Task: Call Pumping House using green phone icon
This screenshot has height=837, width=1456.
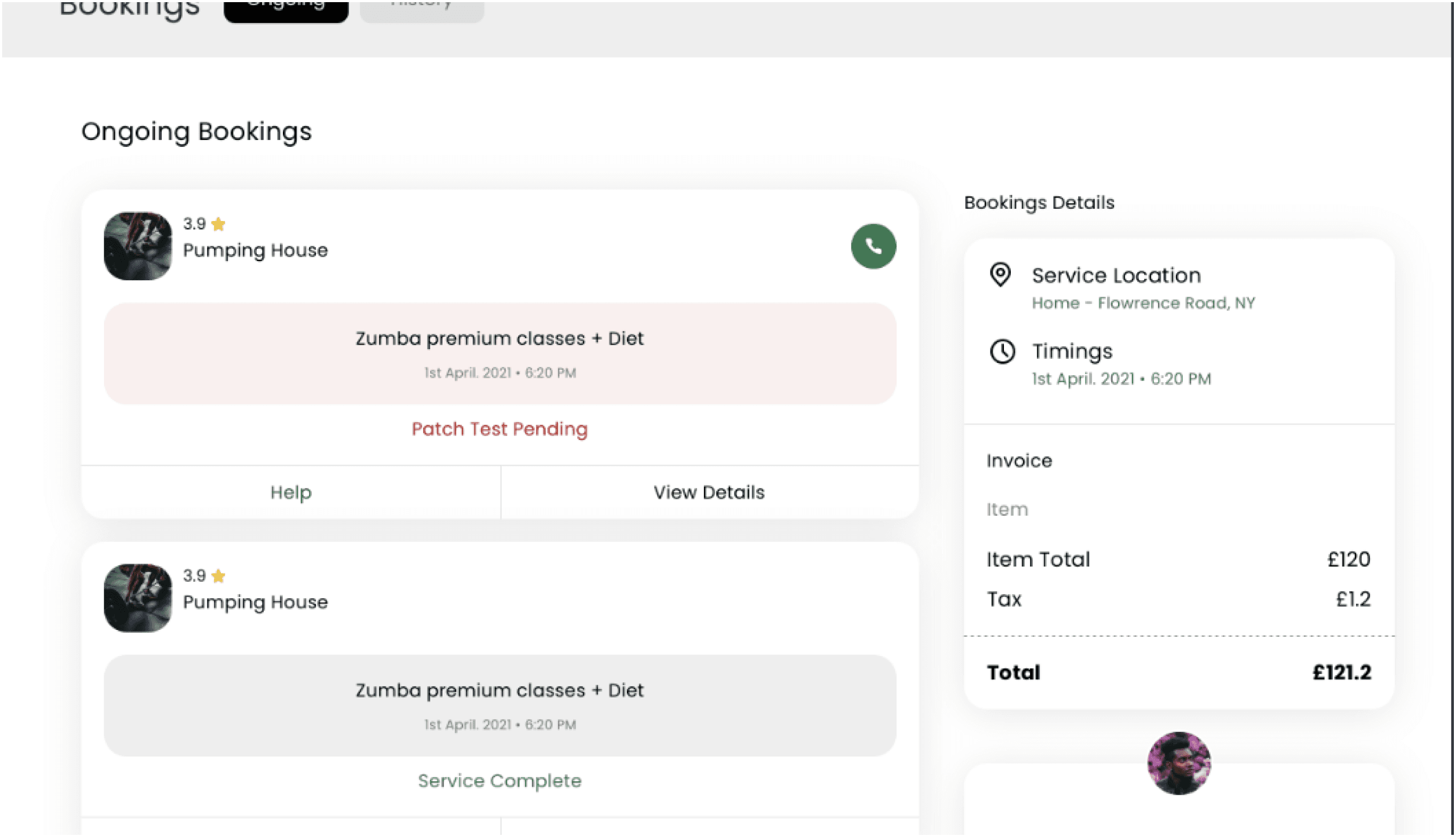Action: point(873,246)
